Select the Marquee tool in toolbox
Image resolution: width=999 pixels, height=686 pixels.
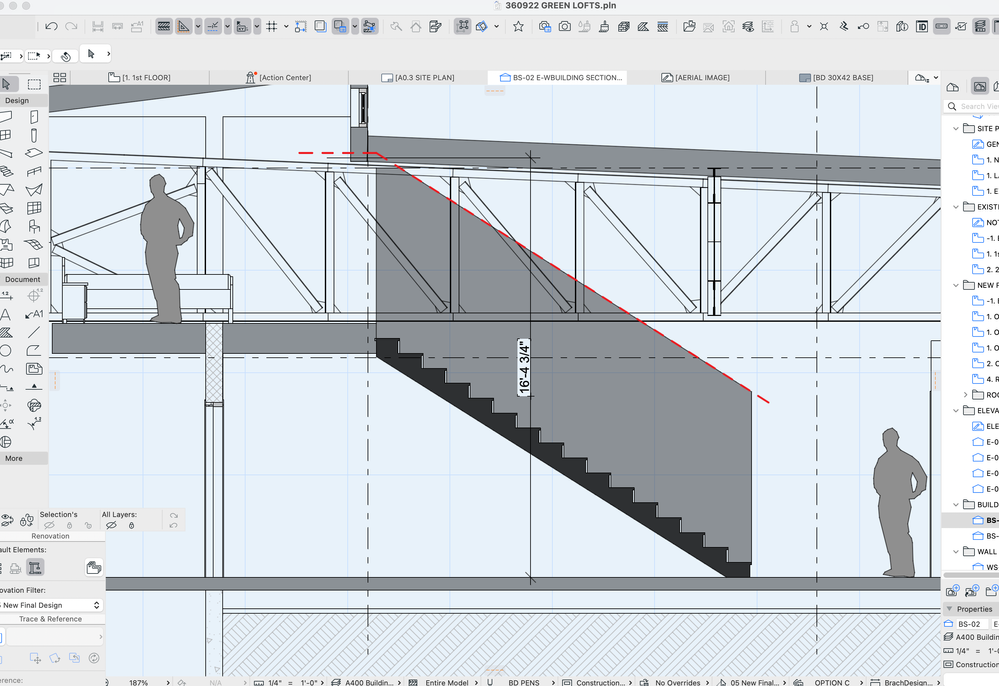tap(34, 84)
